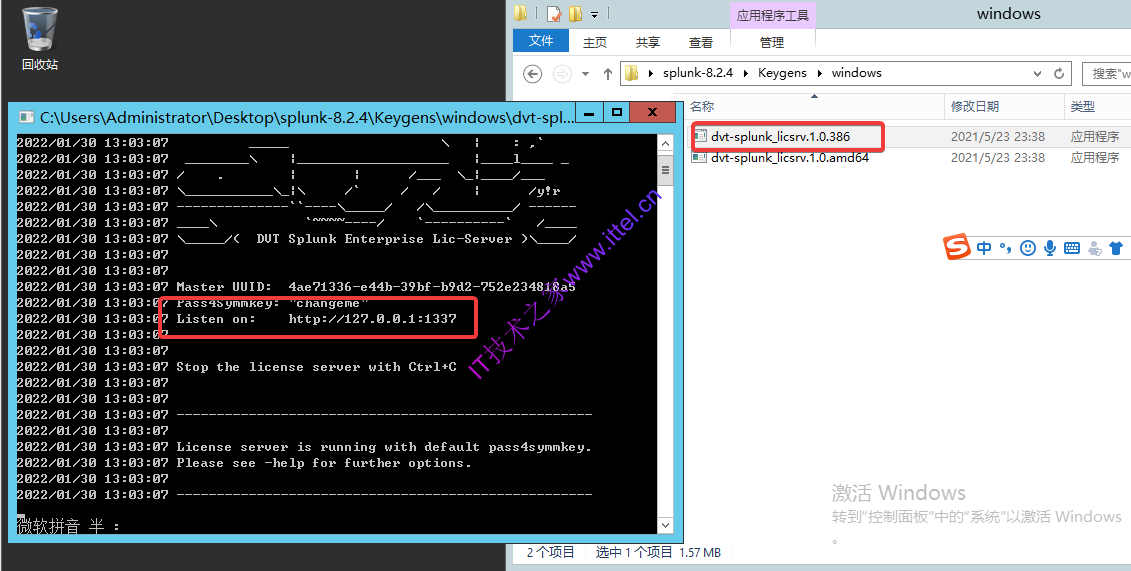
Task: Switch to the 管理 ribbon tab
Action: [772, 43]
